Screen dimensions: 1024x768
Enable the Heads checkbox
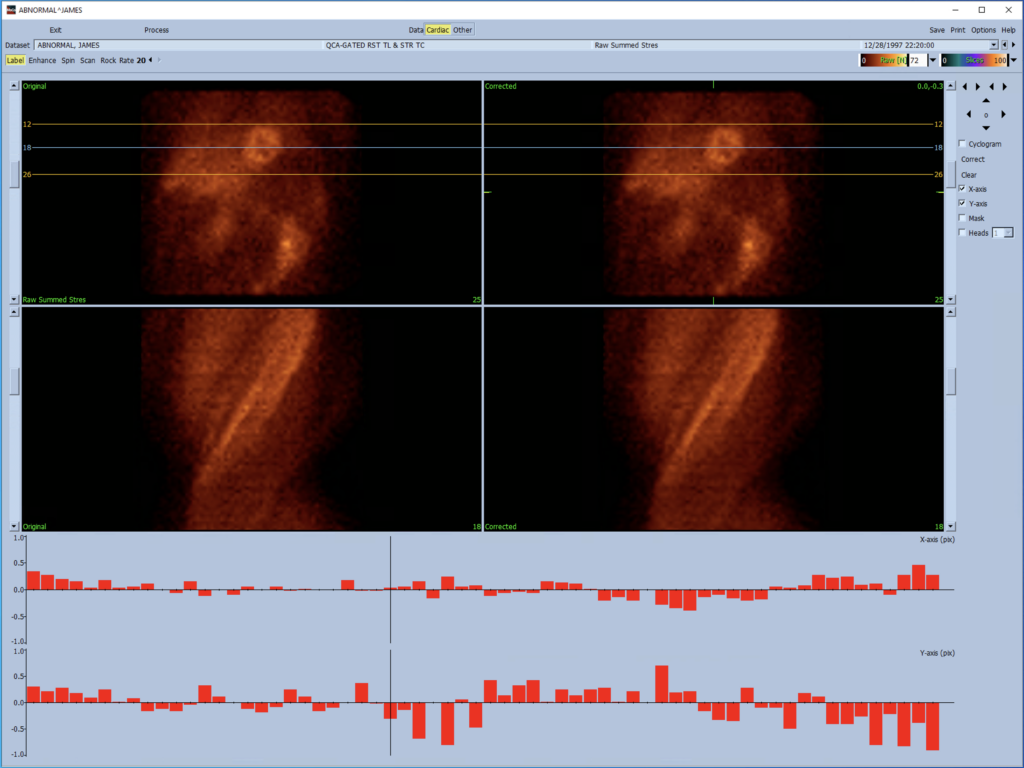click(x=962, y=232)
